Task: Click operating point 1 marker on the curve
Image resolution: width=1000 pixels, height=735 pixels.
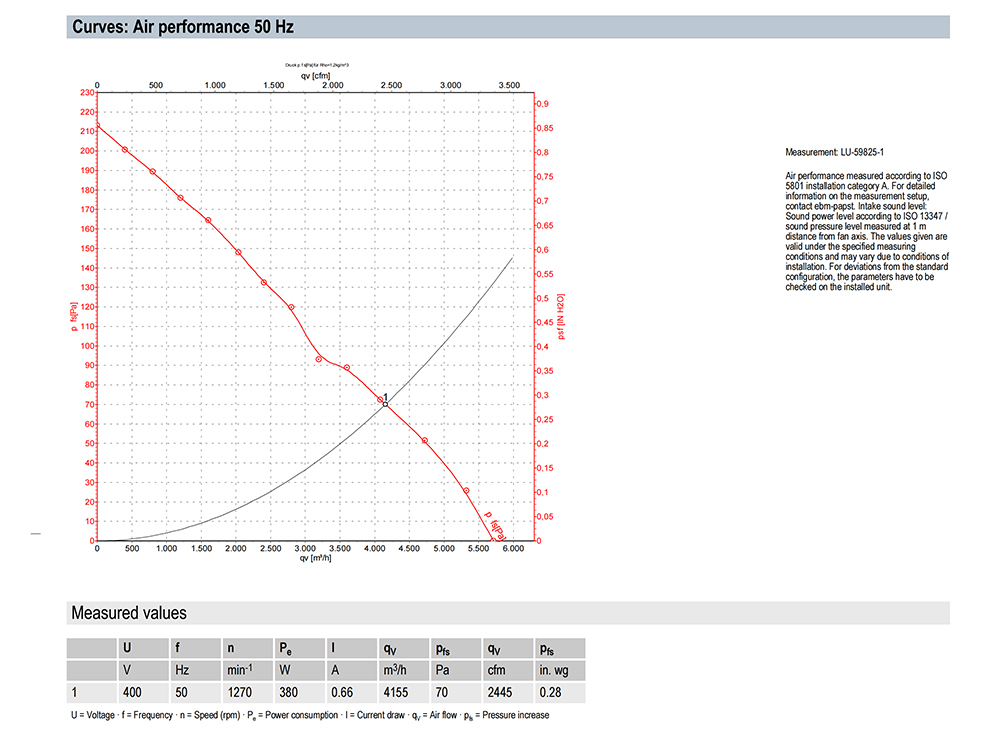Action: (x=385, y=404)
